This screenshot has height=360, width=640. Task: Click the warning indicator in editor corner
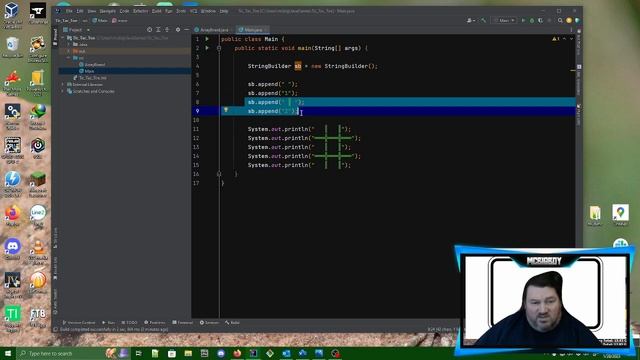pyautogui.click(x=556, y=39)
